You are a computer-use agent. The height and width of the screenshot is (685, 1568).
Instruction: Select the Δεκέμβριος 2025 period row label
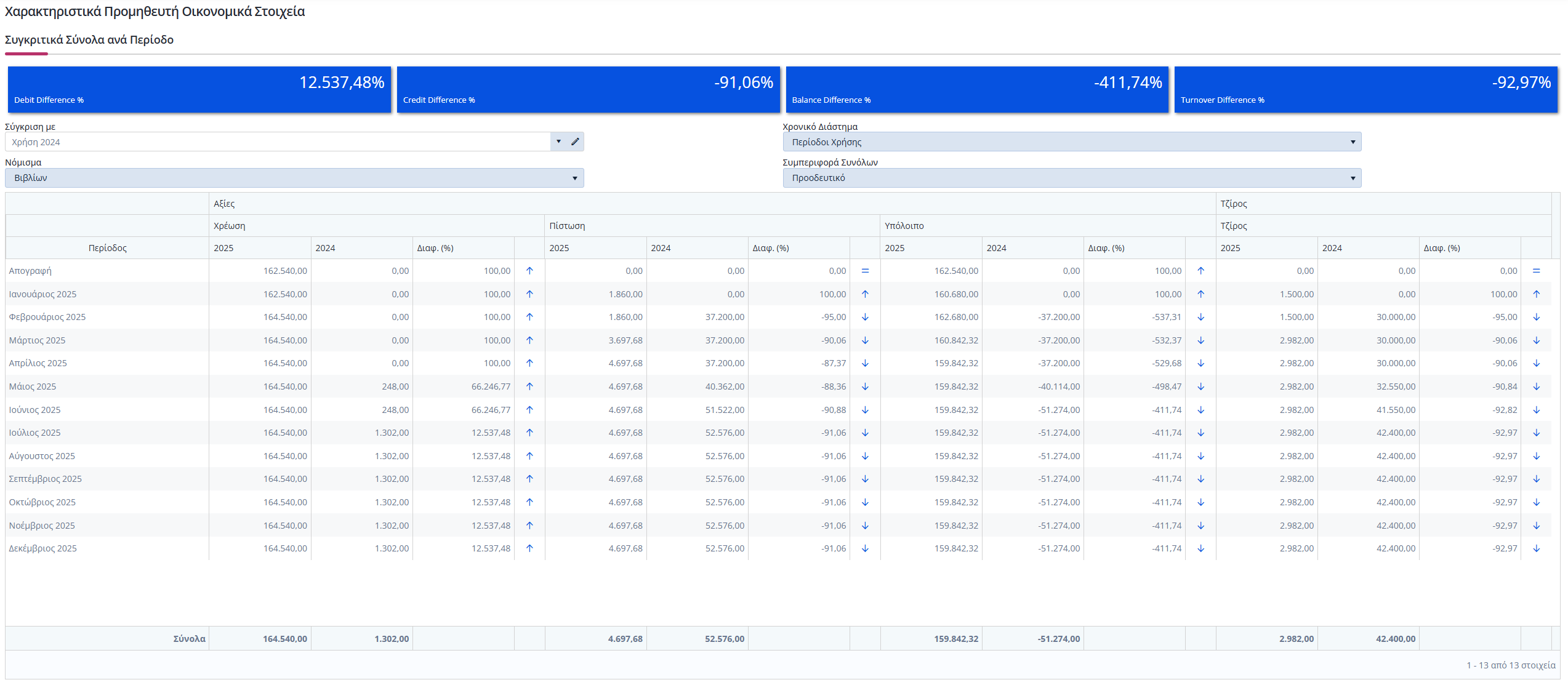coord(43,548)
